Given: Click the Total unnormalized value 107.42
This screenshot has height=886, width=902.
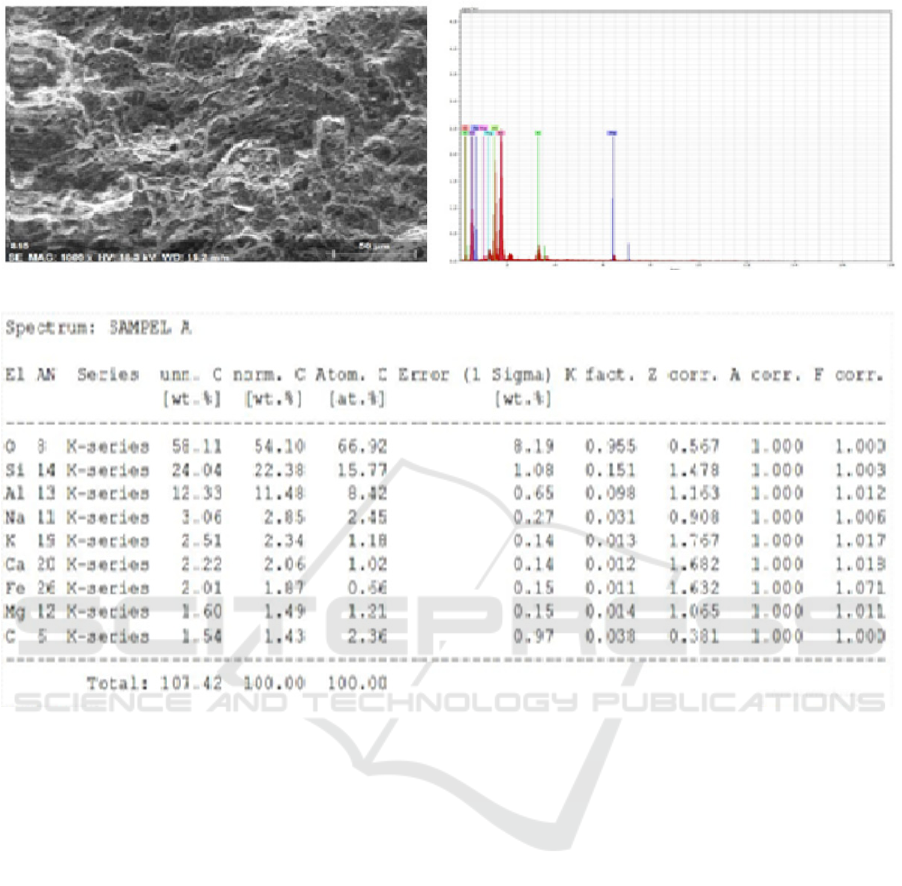Looking at the screenshot, I should pos(193,684).
